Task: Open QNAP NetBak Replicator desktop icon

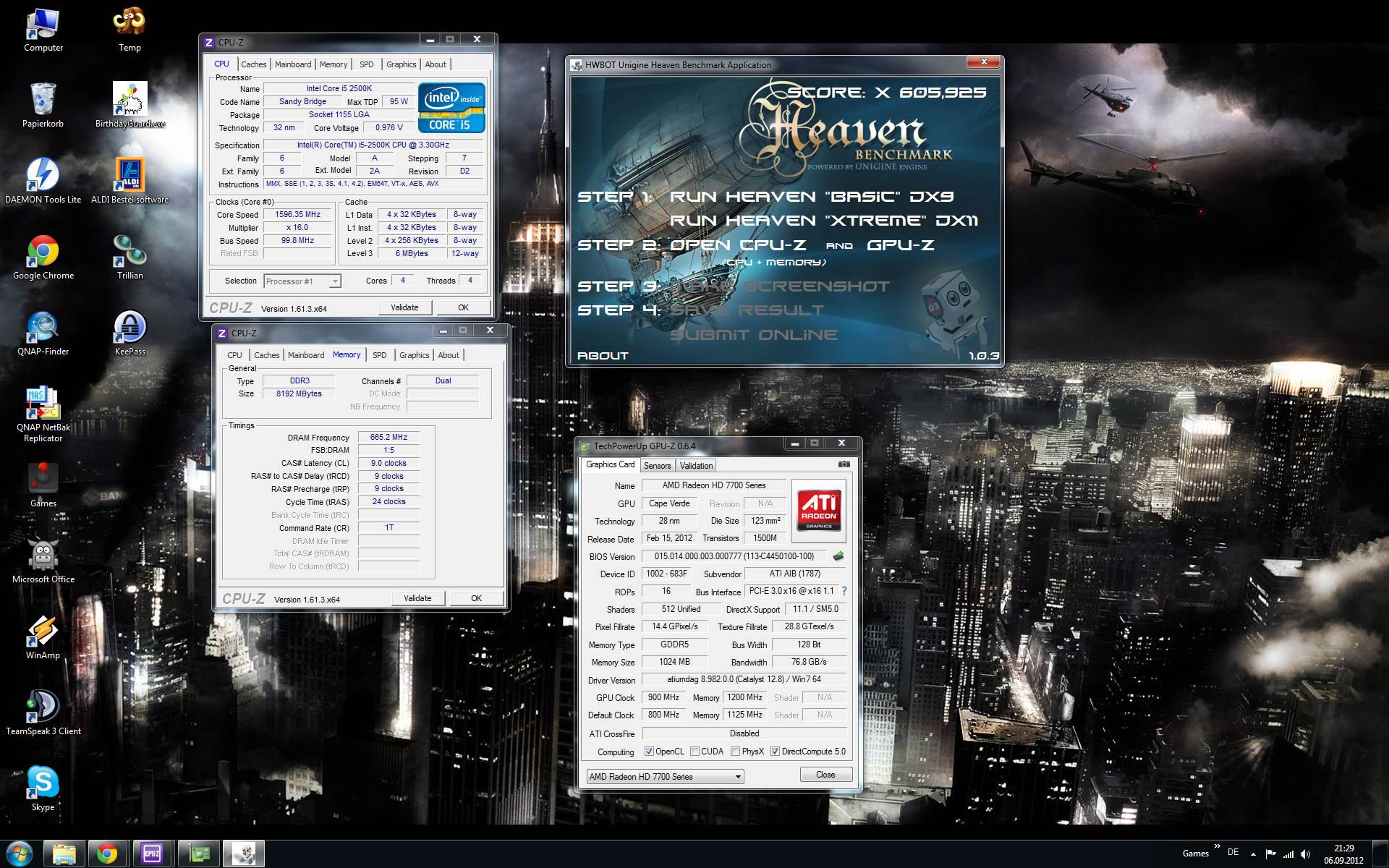Action: tap(43, 414)
